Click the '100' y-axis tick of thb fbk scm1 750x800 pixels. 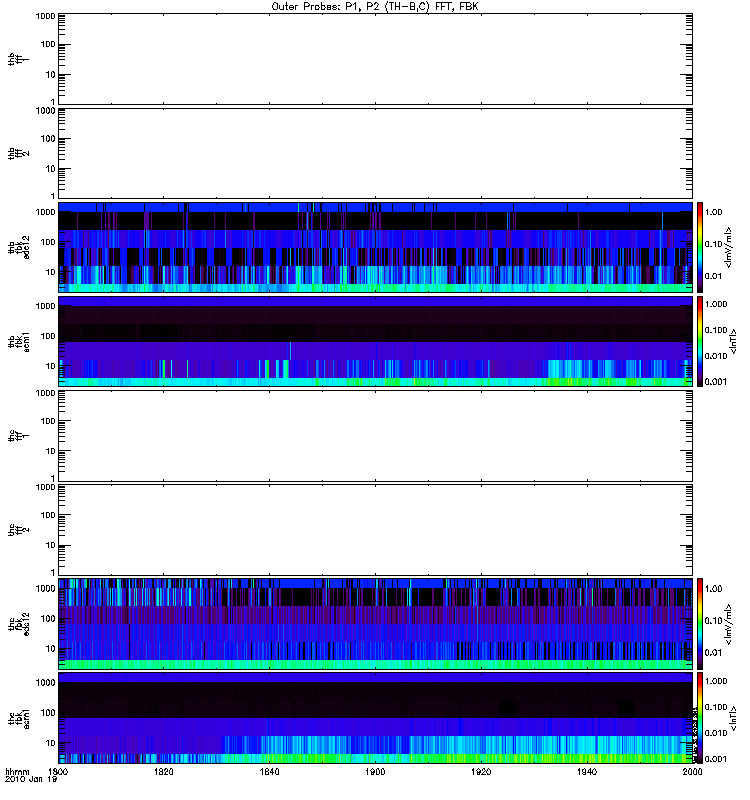click(x=48, y=336)
